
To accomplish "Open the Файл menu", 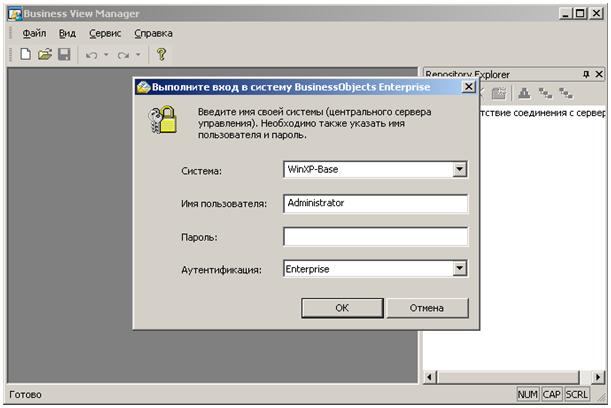I will tap(34, 34).
